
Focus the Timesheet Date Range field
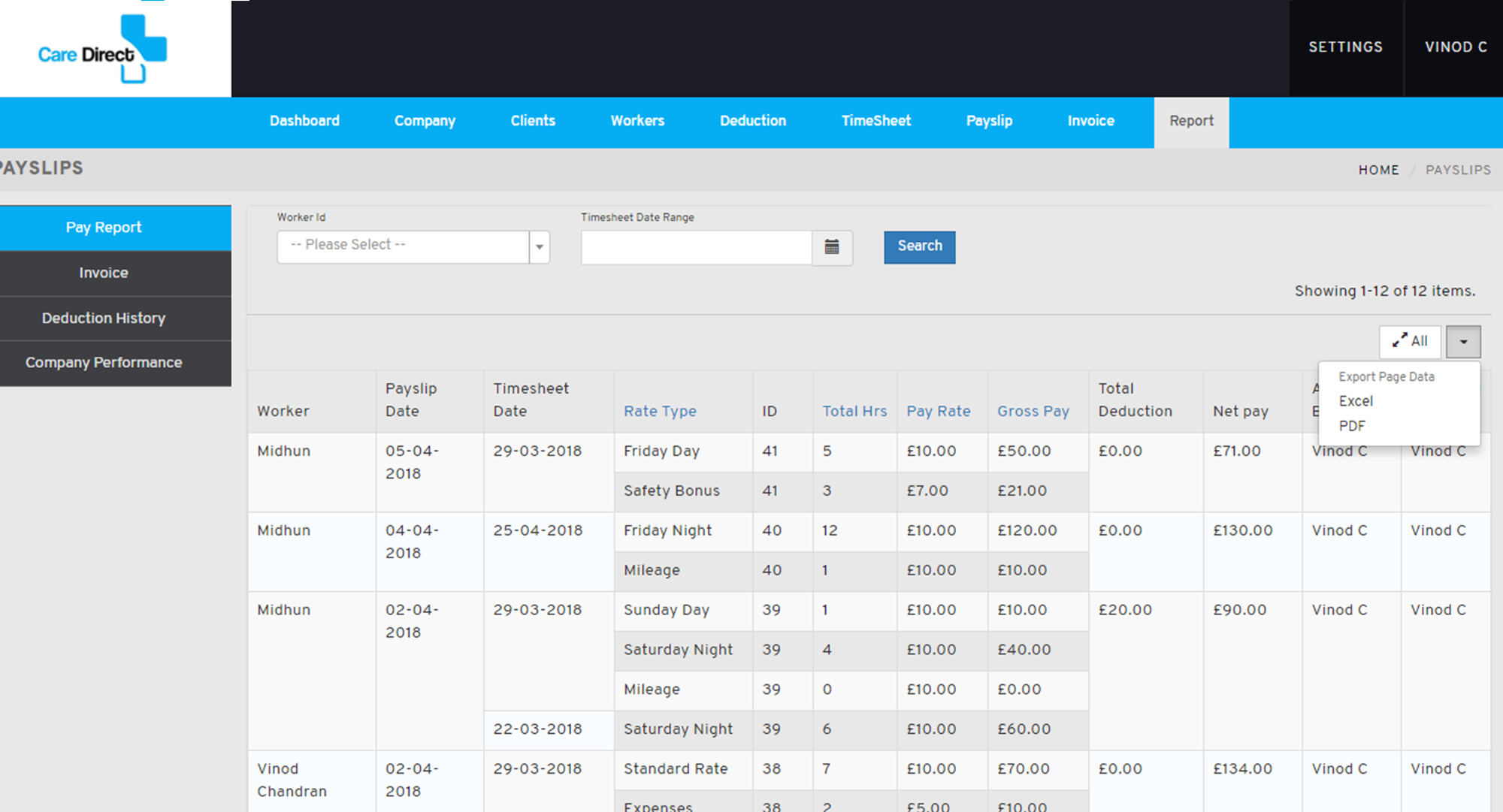pos(697,247)
